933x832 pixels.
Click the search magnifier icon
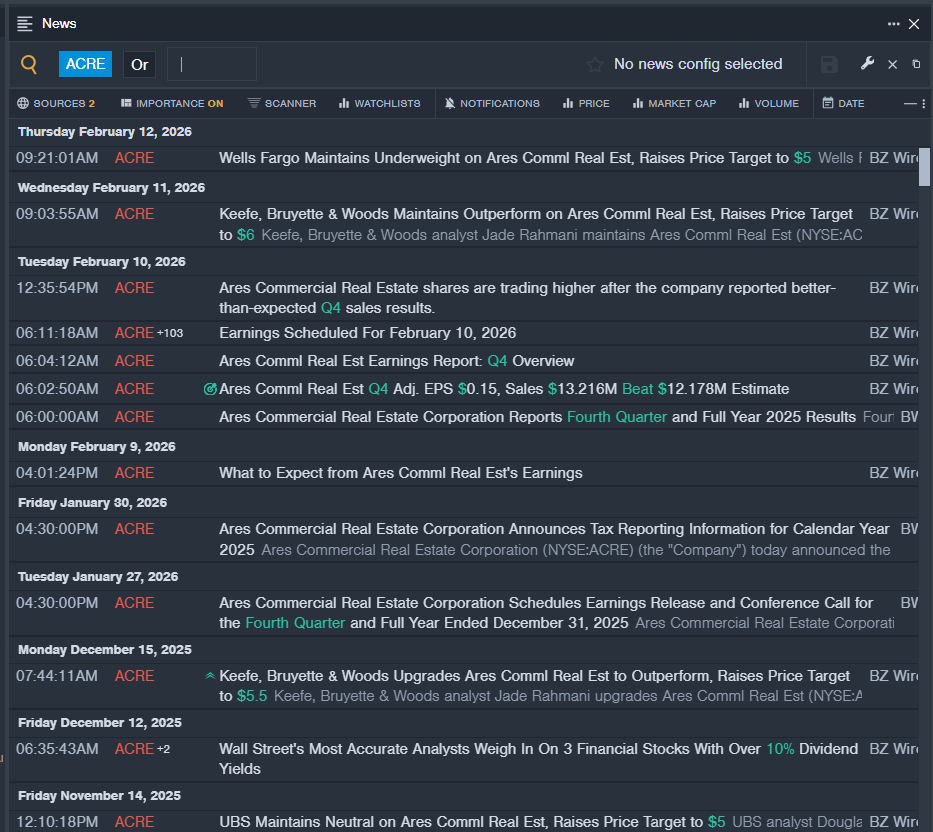[29, 64]
